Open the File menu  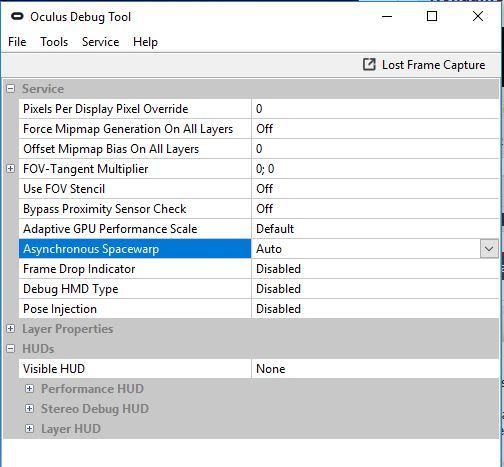(x=17, y=42)
